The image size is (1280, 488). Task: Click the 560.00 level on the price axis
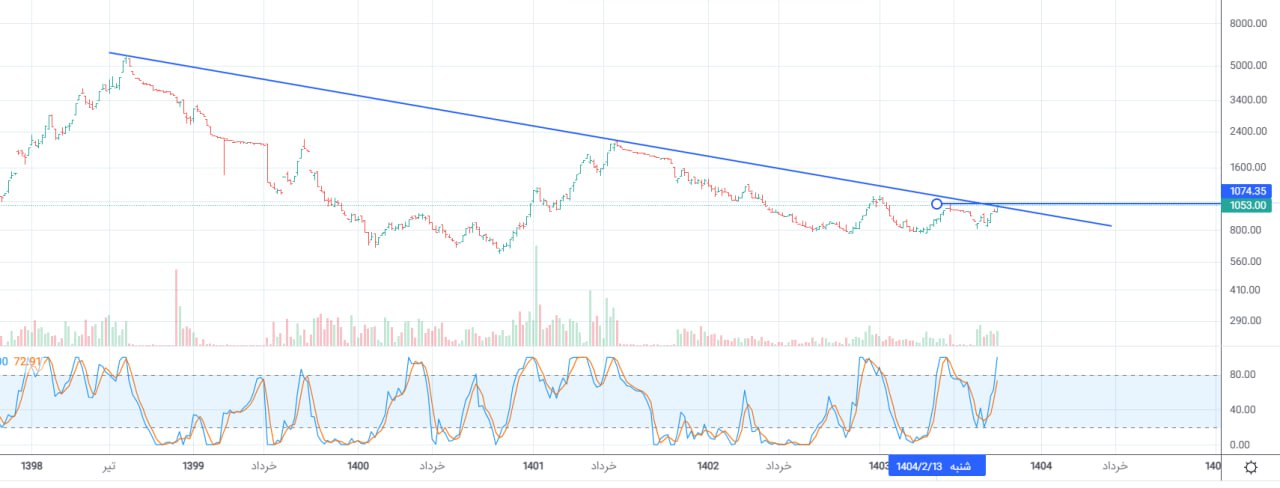point(1248,262)
